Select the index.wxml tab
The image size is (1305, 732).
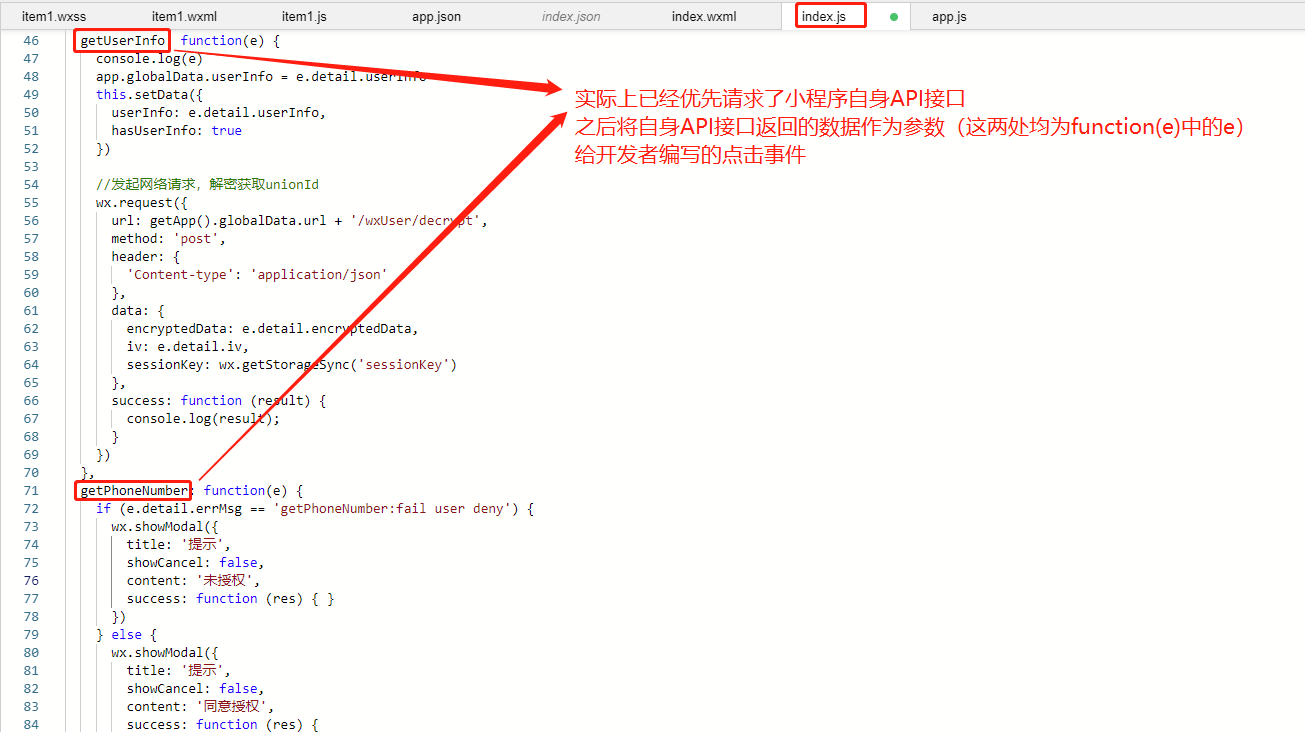click(703, 15)
